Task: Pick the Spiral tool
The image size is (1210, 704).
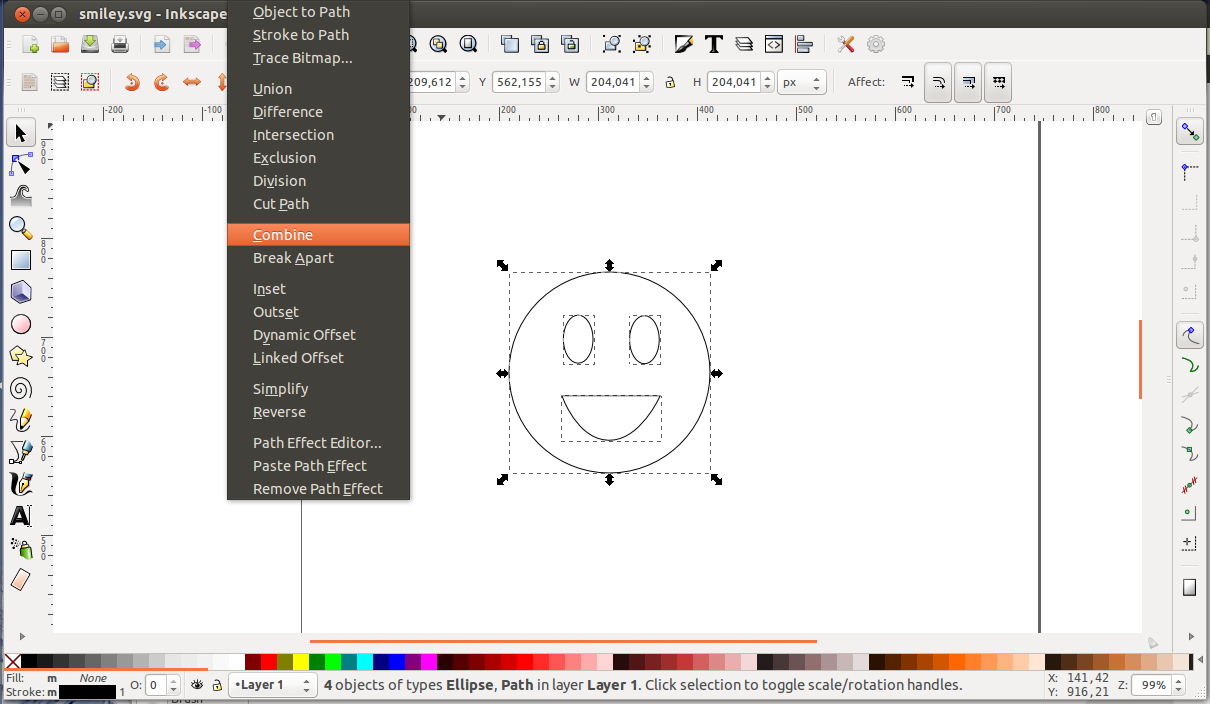Action: (x=20, y=389)
